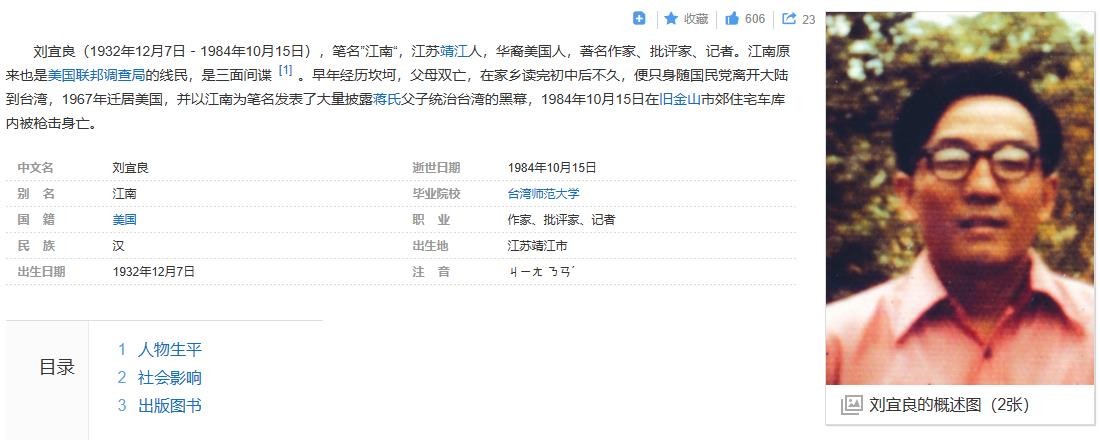Jump to section 3 出版图书
The width and height of the screenshot is (1100, 440).
169,405
